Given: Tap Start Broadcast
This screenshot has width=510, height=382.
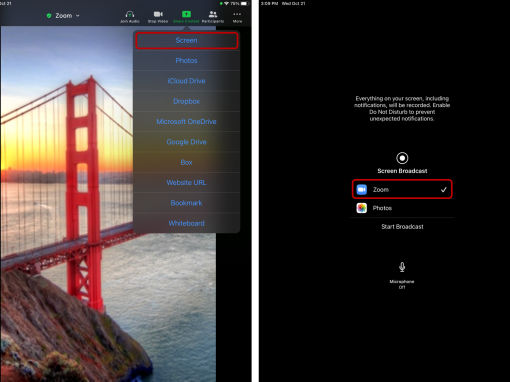Looking at the screenshot, I should (402, 227).
